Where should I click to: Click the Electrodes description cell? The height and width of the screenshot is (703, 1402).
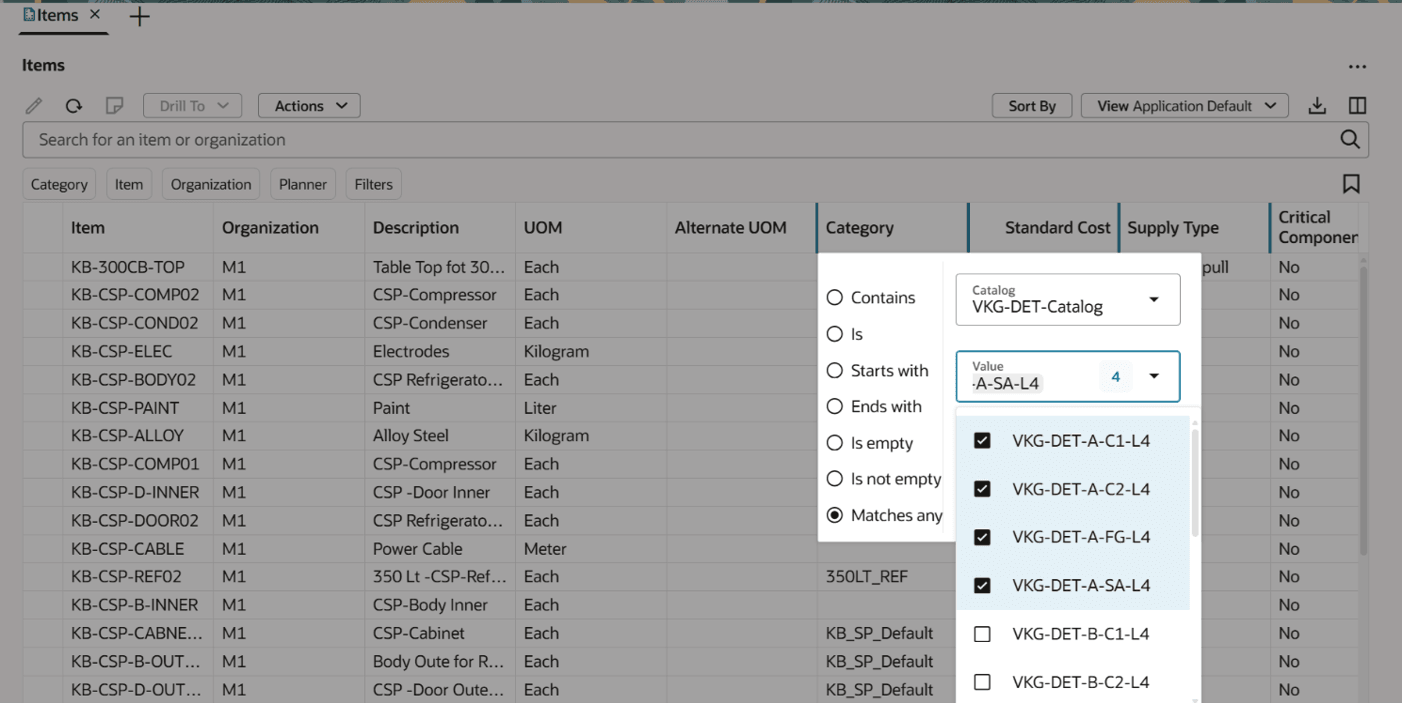(x=411, y=352)
